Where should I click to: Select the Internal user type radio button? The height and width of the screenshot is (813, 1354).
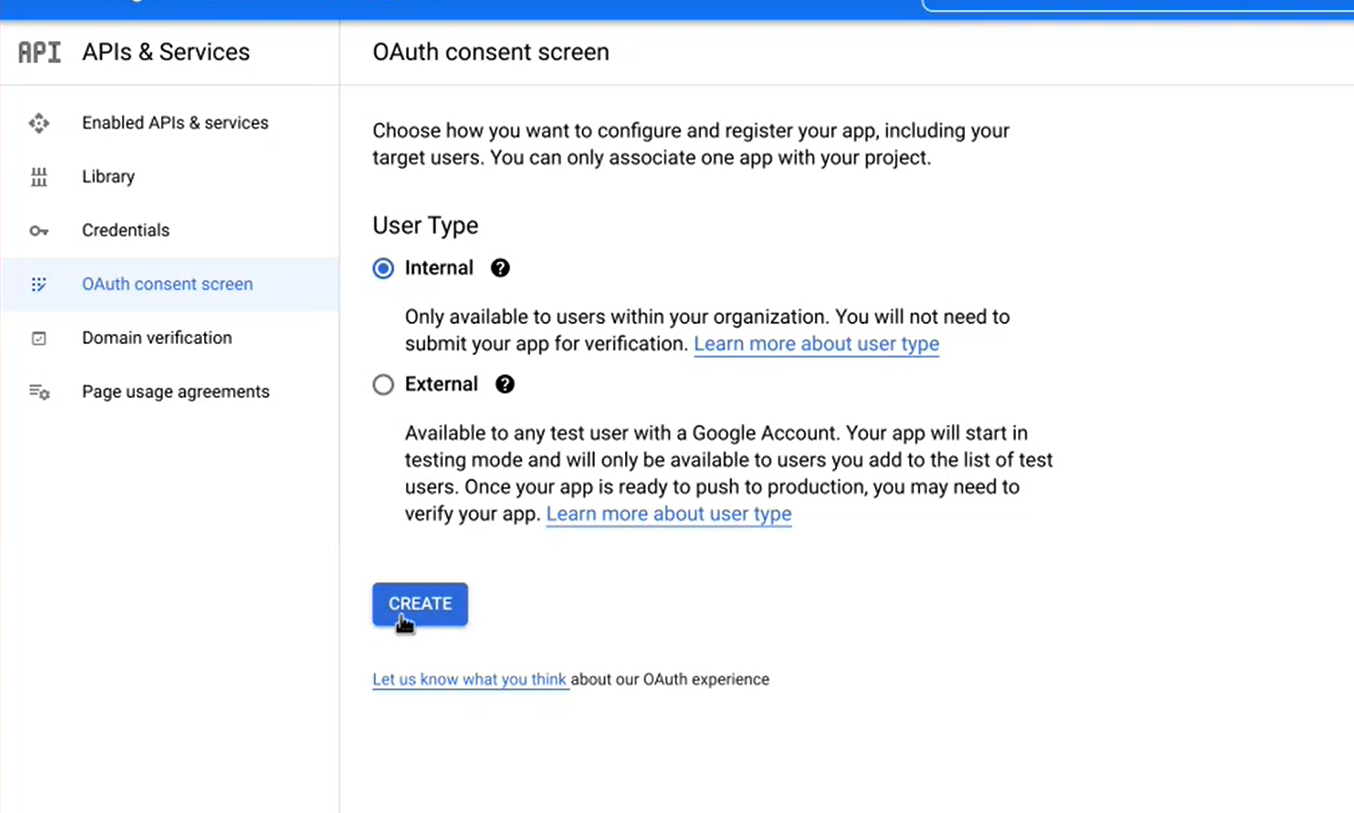pyautogui.click(x=383, y=268)
